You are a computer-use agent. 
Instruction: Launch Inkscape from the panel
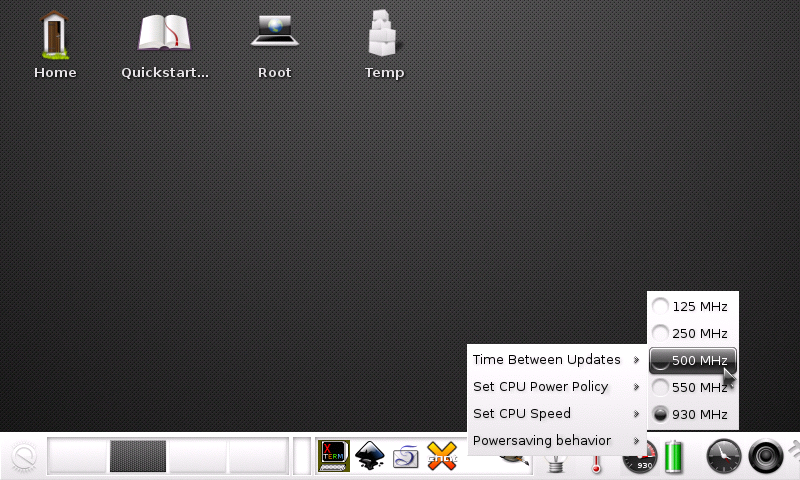point(370,456)
